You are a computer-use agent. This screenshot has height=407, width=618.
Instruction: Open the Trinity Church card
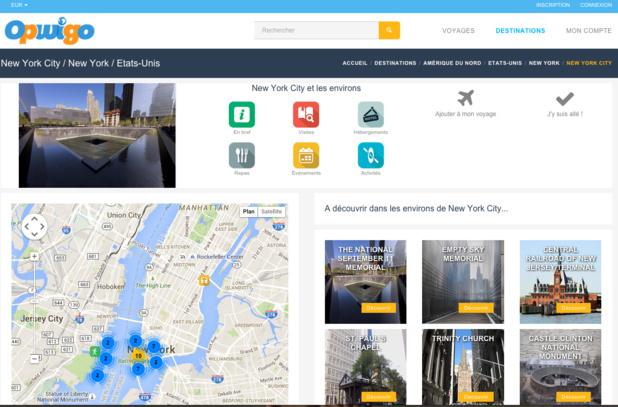[x=463, y=366]
